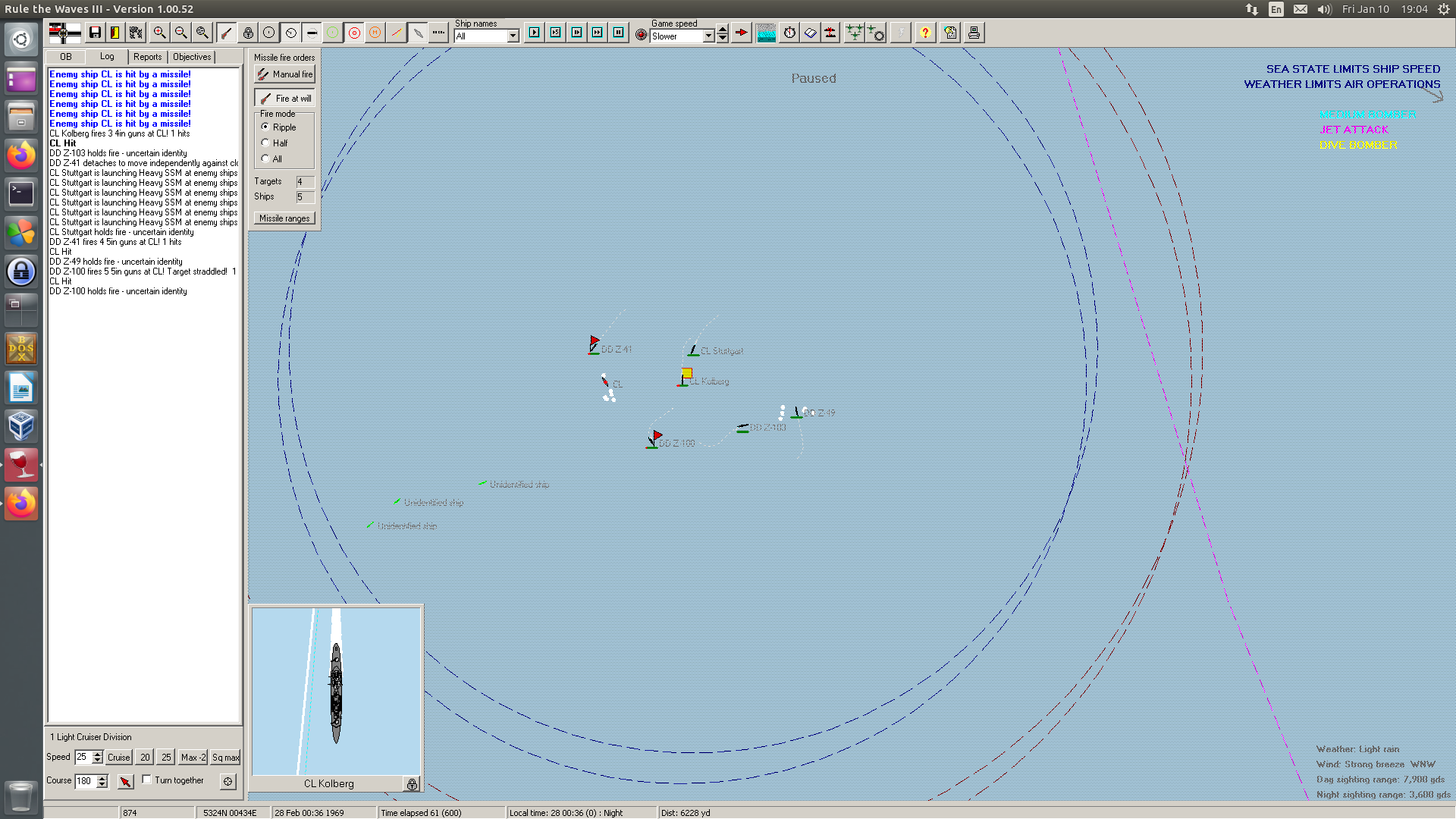Click the 20 knots speed button

click(145, 758)
